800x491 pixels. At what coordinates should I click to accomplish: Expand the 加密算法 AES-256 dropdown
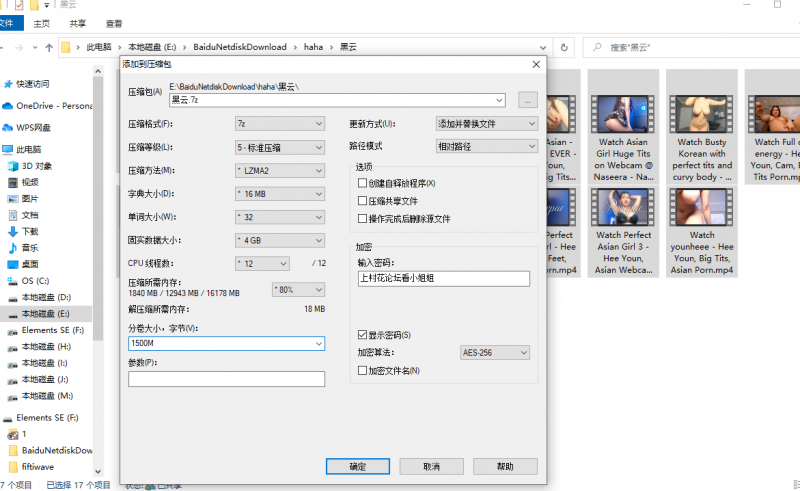click(494, 353)
